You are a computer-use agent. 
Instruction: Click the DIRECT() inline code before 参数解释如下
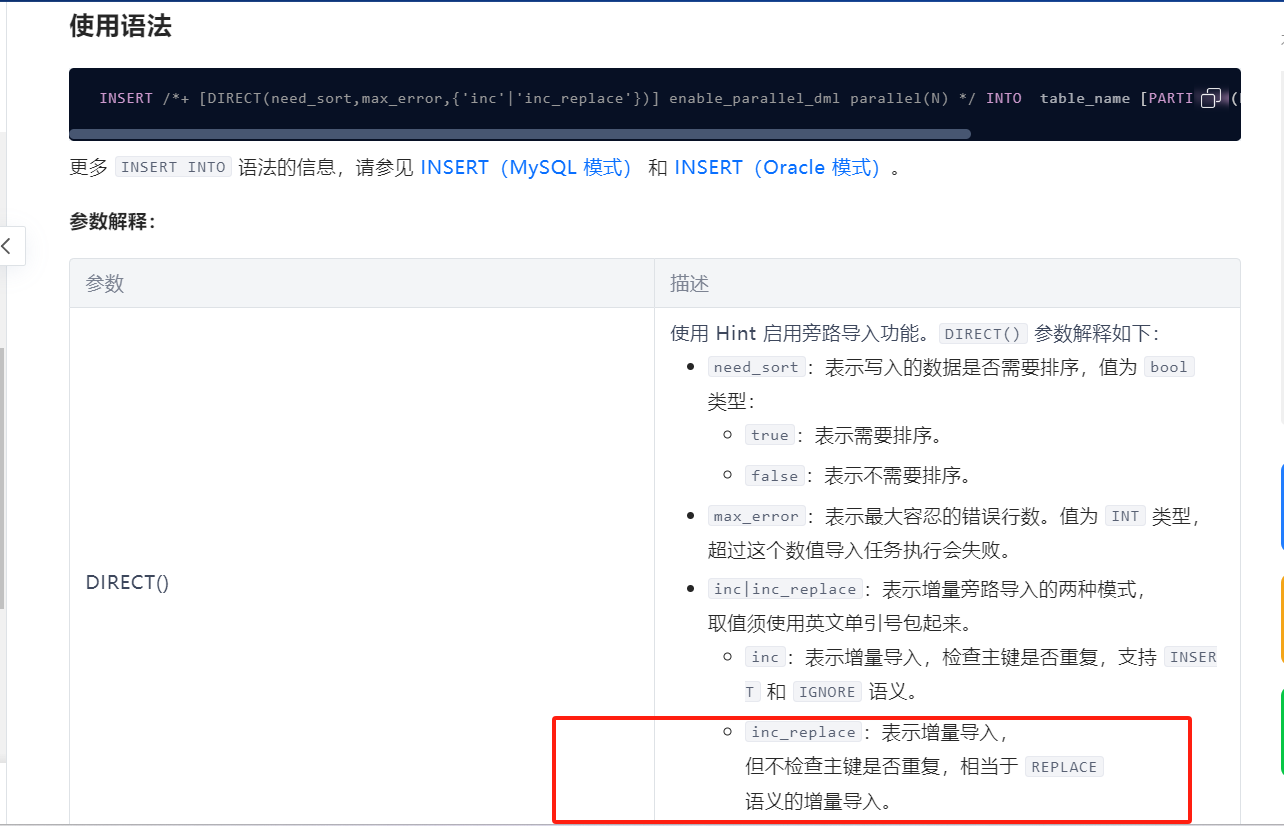coord(984,334)
